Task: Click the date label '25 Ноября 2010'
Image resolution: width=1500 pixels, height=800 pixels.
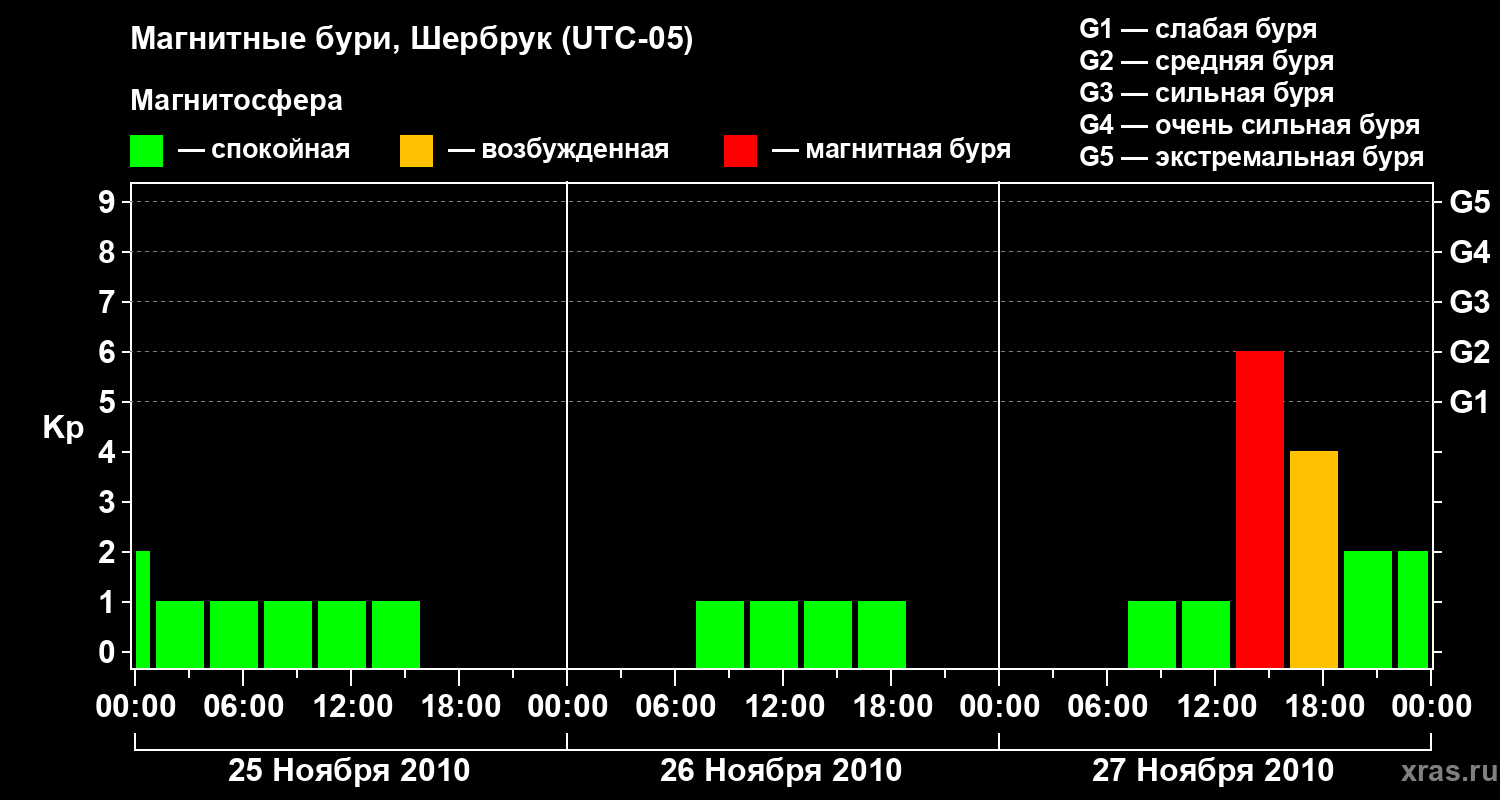Action: 349,771
